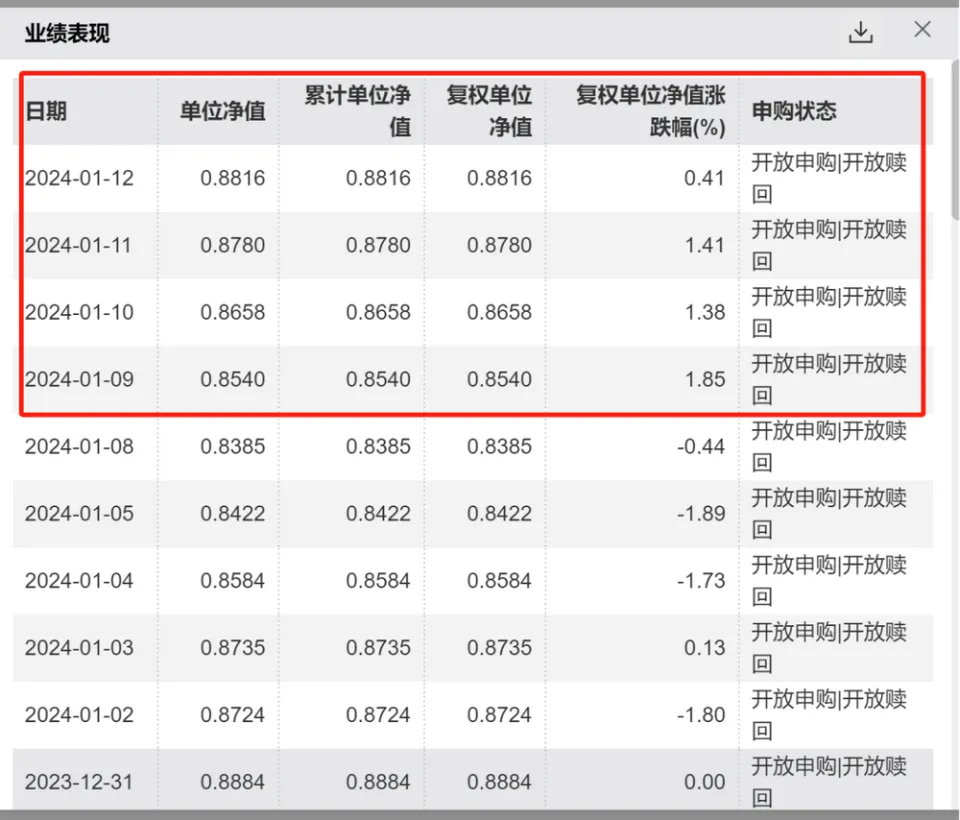Click the -1.80 change value for 2024-01-02
The width and height of the screenshot is (960, 820).
(700, 715)
